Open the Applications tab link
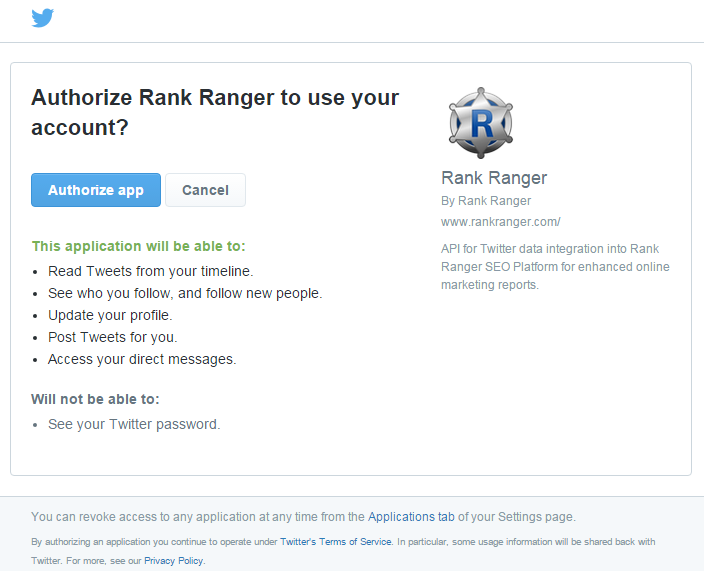 [411, 517]
